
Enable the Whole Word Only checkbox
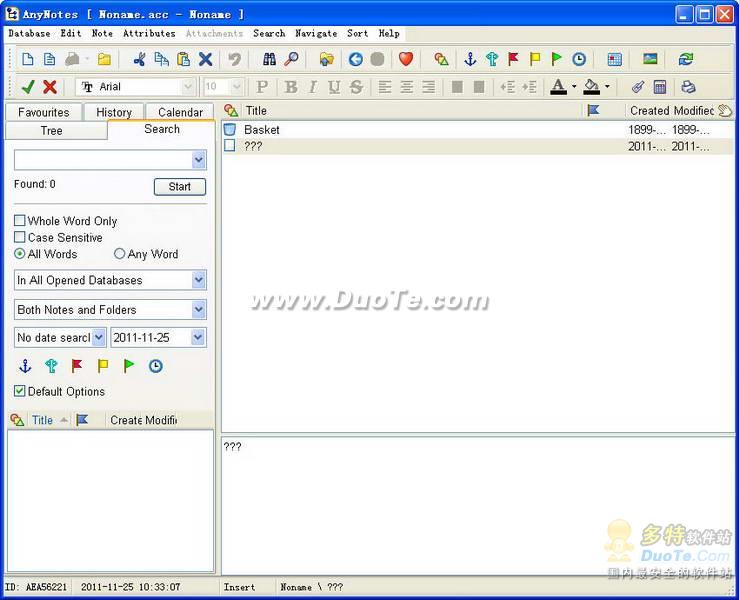pos(20,221)
